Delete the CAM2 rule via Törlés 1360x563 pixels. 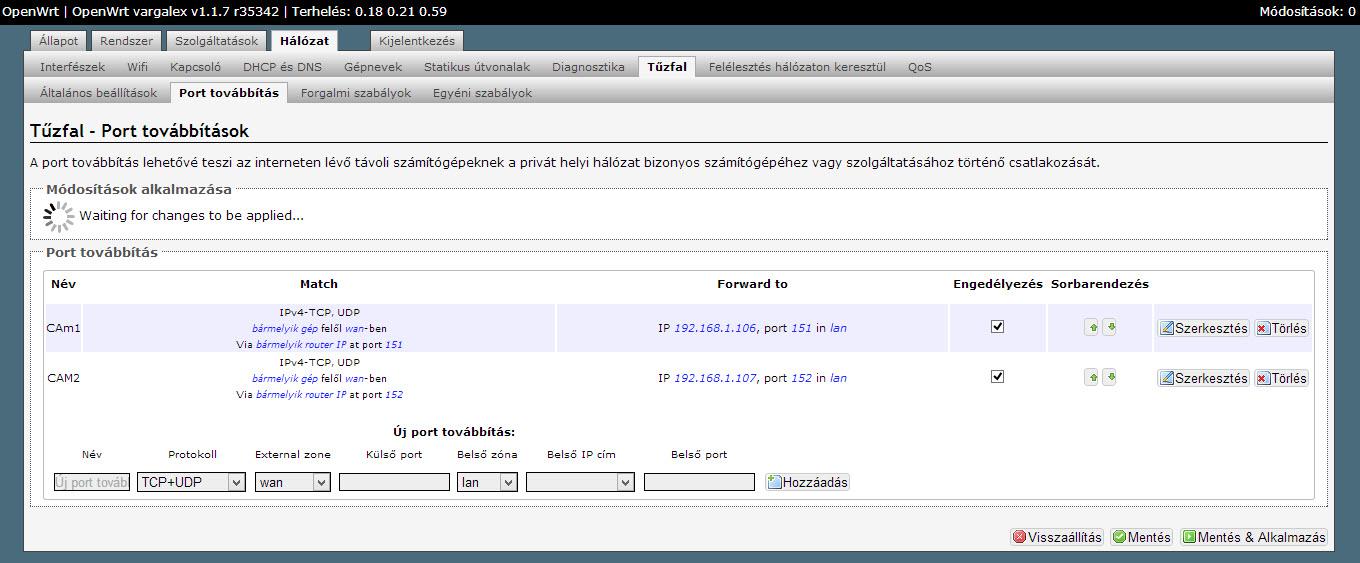[x=1281, y=378]
